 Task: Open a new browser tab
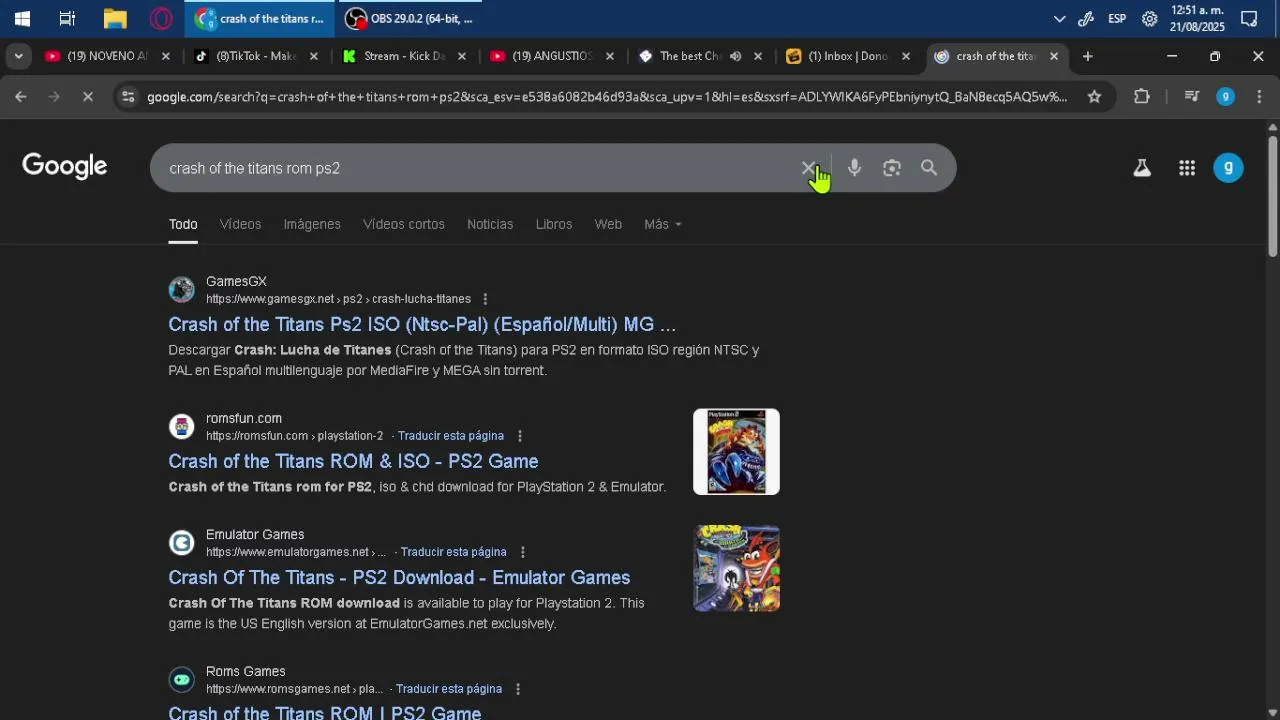(1088, 56)
